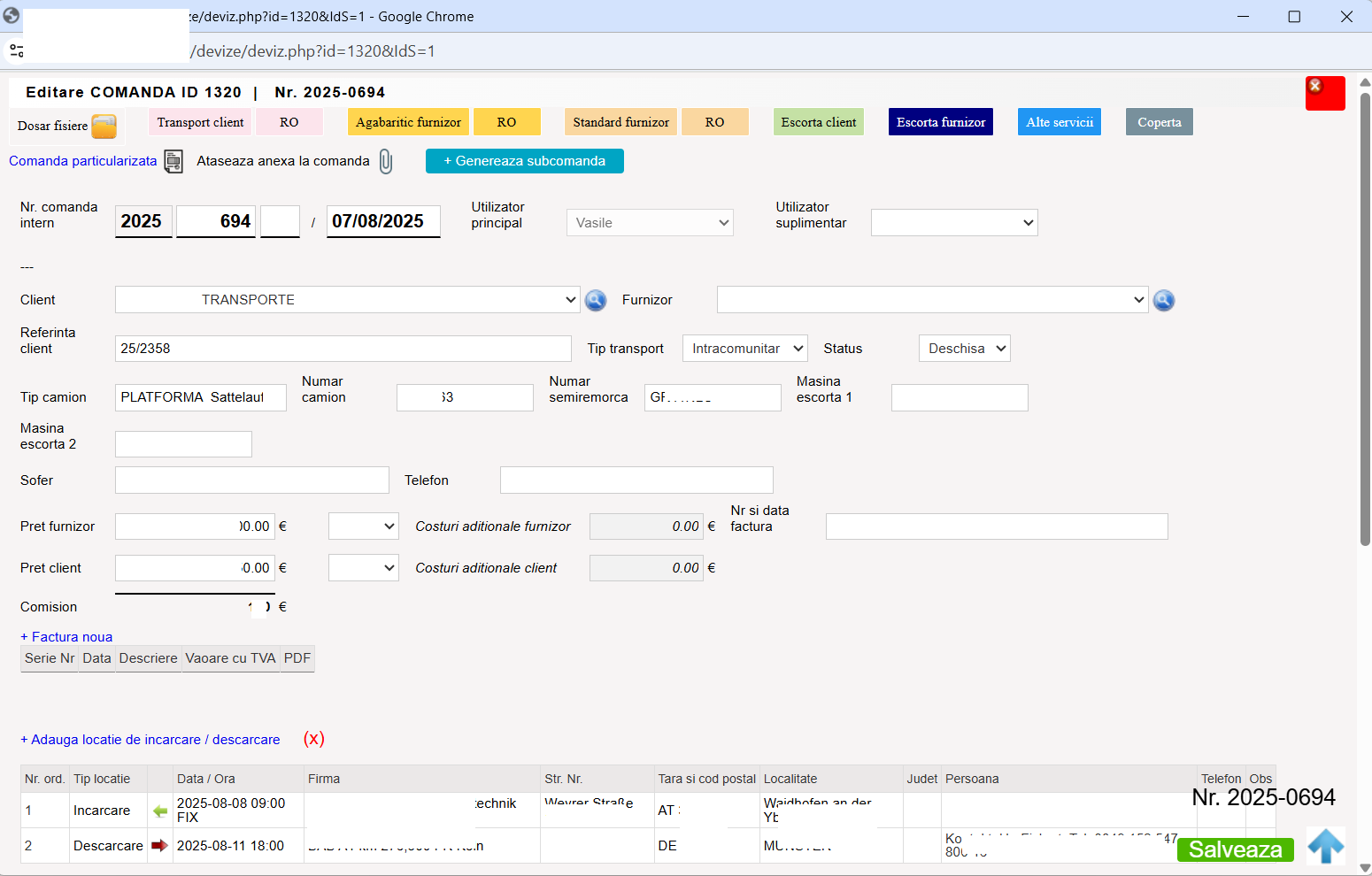Image resolution: width=1372 pixels, height=876 pixels.
Task: Click the Nr si data factura field
Action: point(997,526)
